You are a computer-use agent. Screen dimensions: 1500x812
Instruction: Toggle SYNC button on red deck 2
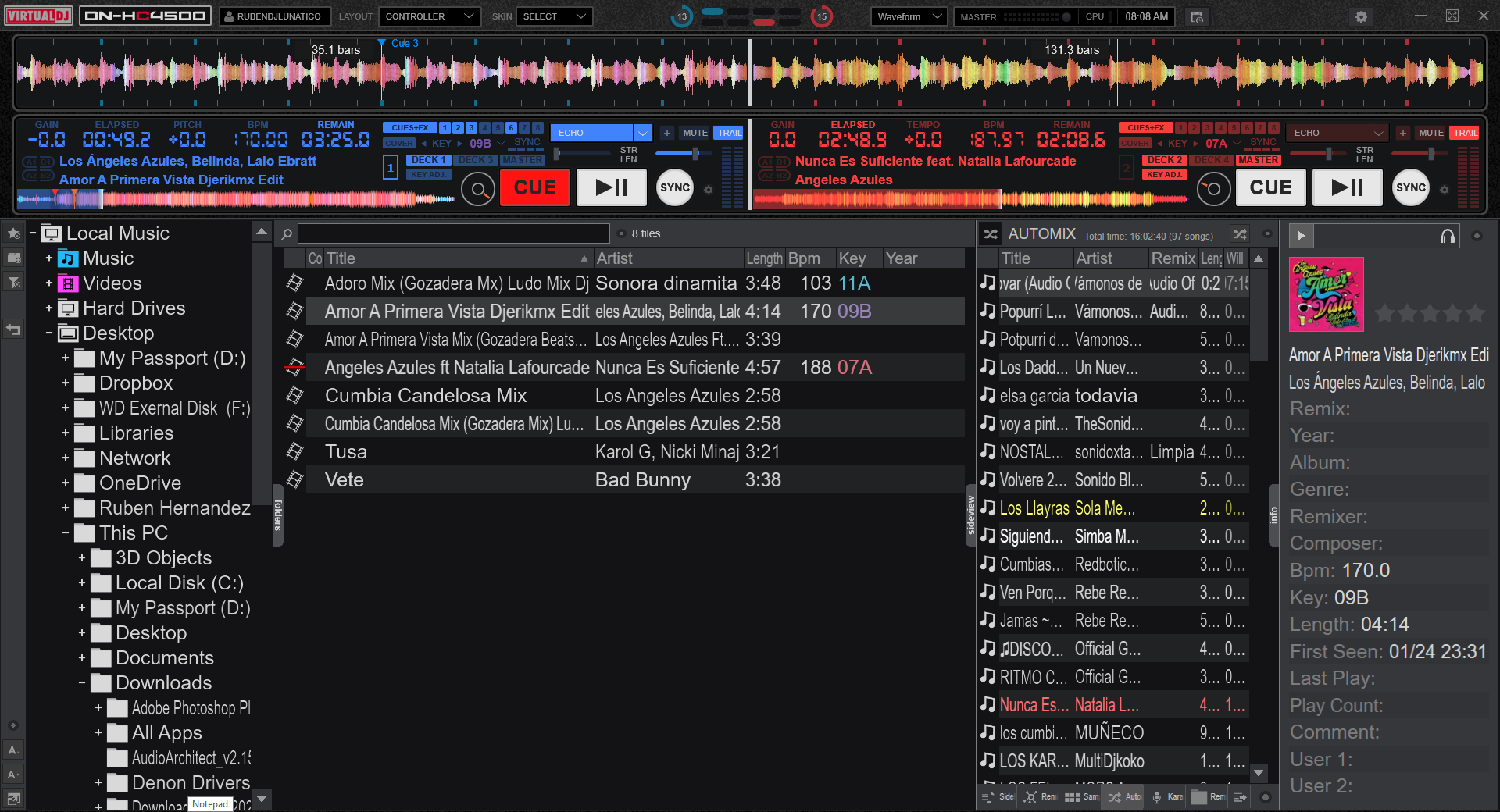coord(1411,188)
